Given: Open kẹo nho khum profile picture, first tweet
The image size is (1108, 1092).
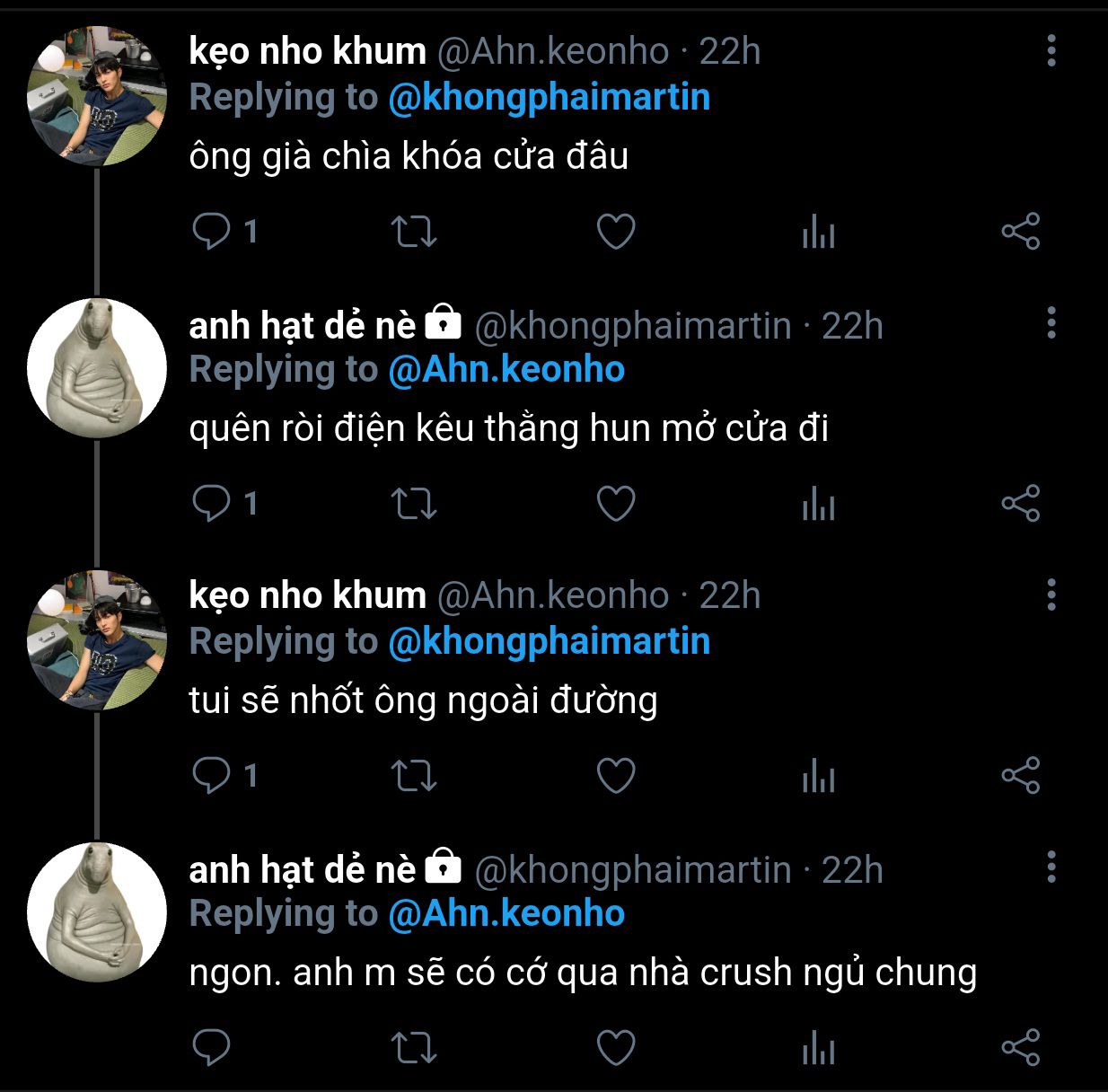Looking at the screenshot, I should click(x=97, y=97).
